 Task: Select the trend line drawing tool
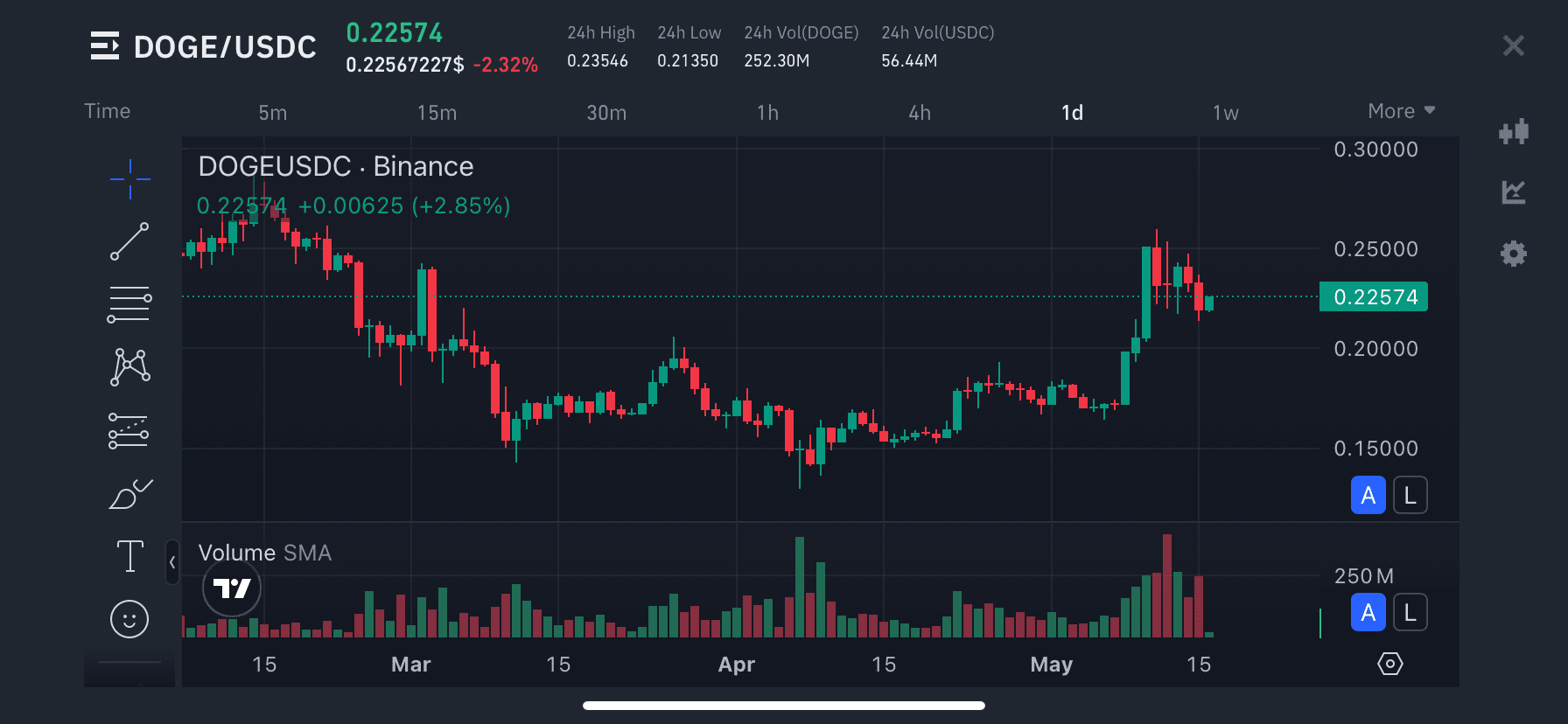click(x=129, y=241)
